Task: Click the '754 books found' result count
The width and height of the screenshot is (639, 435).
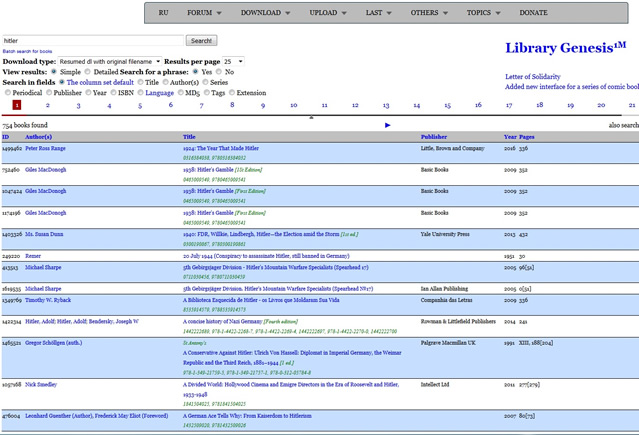Action: point(25,125)
